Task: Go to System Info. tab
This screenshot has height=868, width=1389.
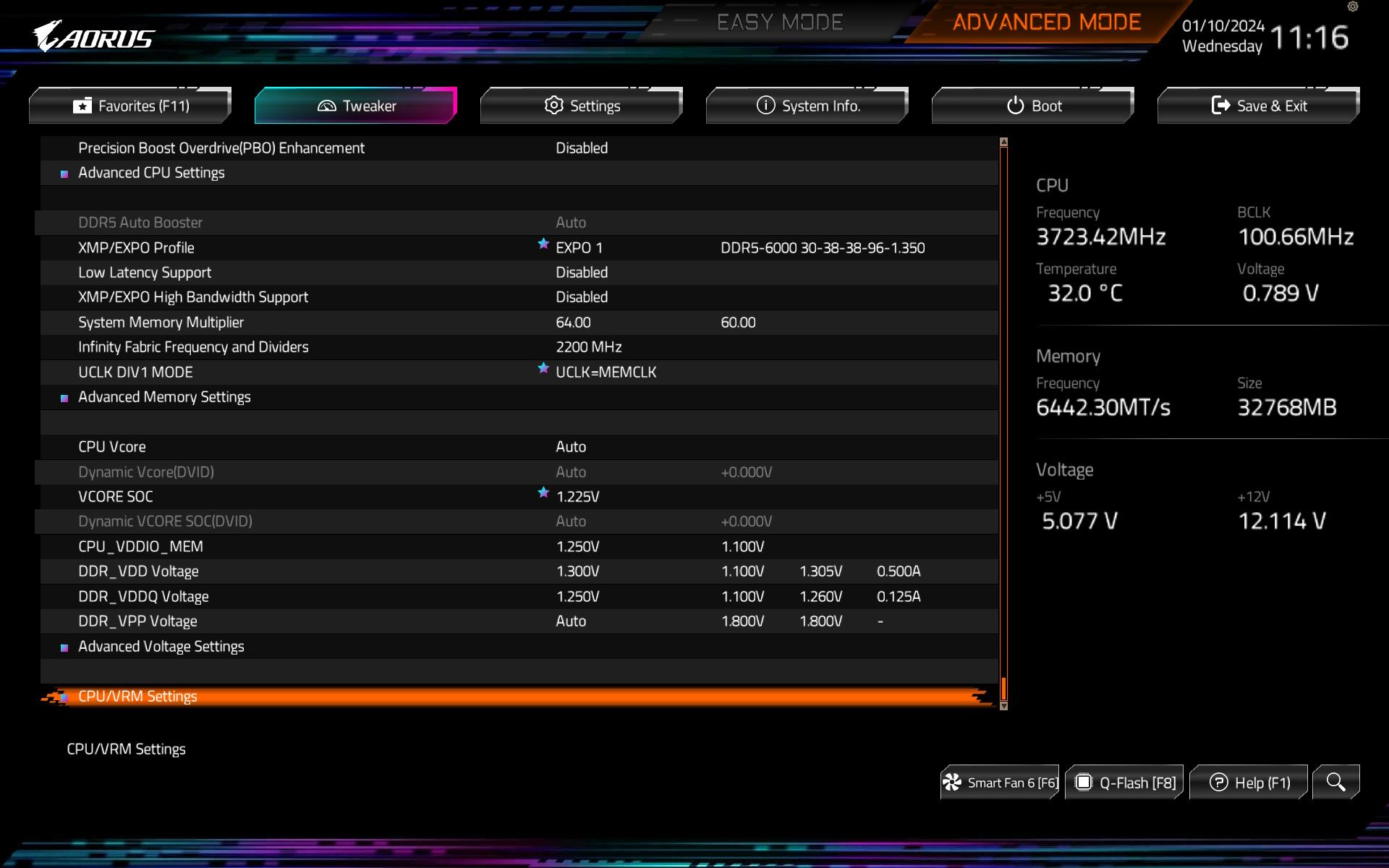Action: click(x=807, y=106)
